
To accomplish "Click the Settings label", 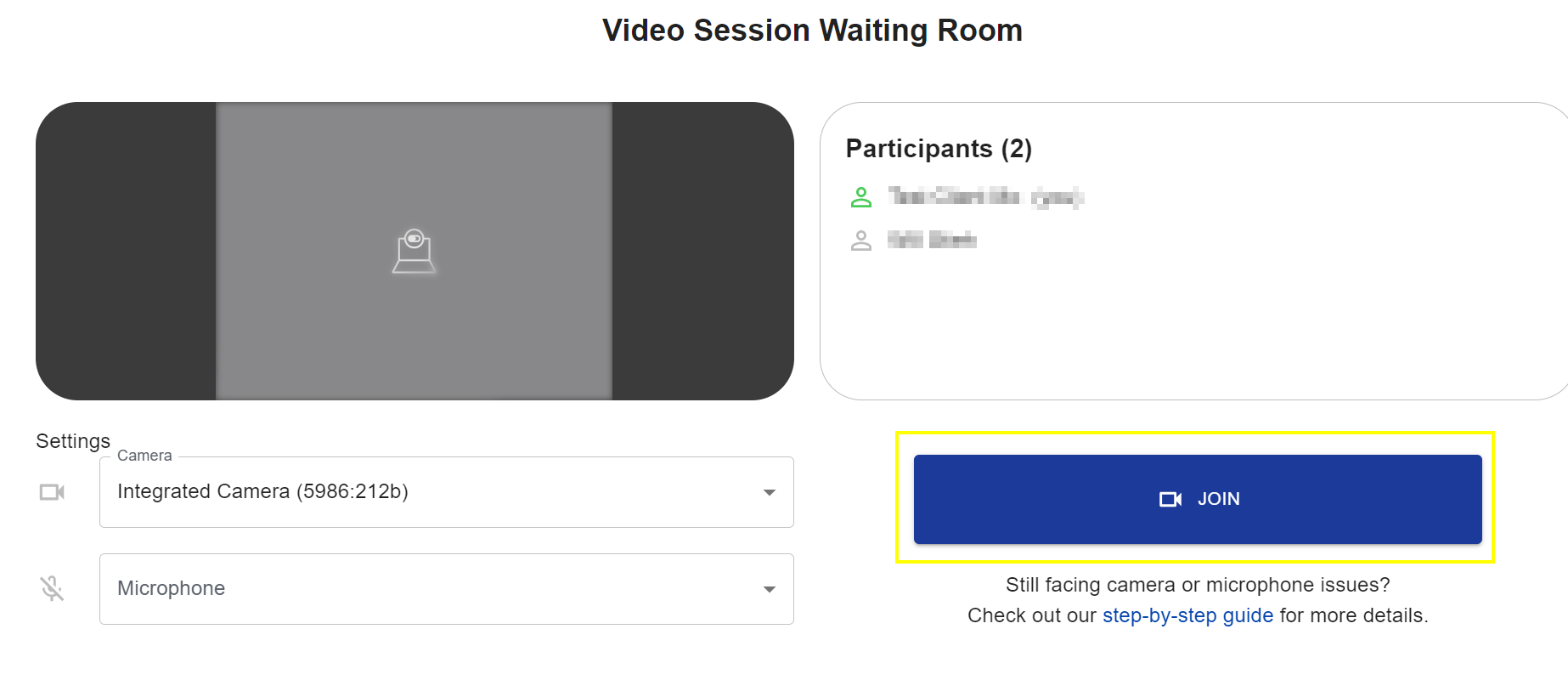I will [x=73, y=441].
